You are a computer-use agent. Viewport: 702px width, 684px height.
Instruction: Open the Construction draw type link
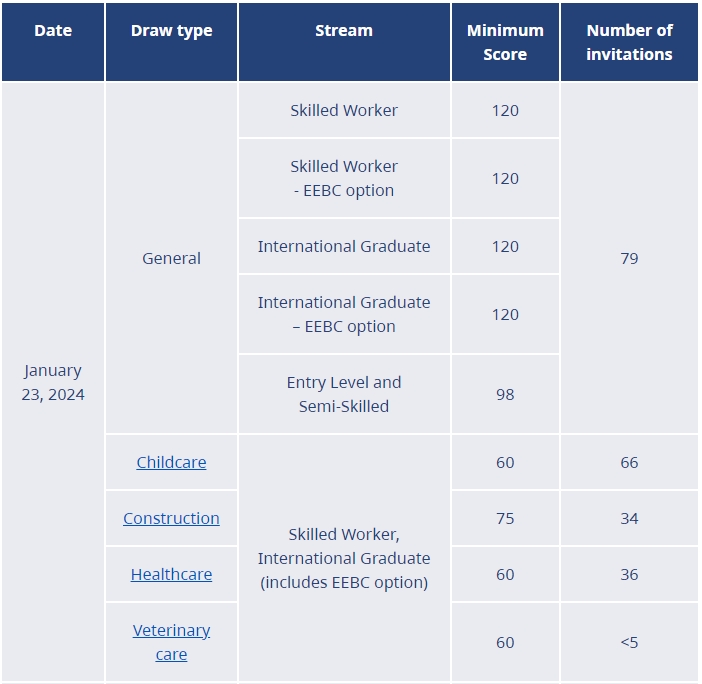(x=171, y=518)
